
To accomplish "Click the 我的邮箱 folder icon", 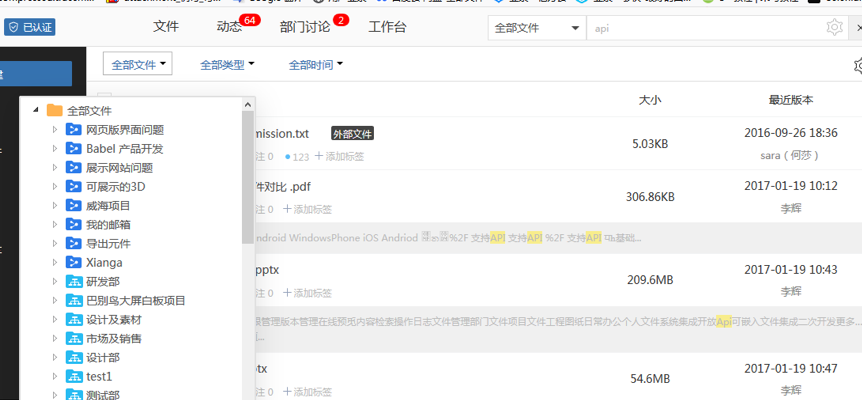I will click(x=74, y=224).
